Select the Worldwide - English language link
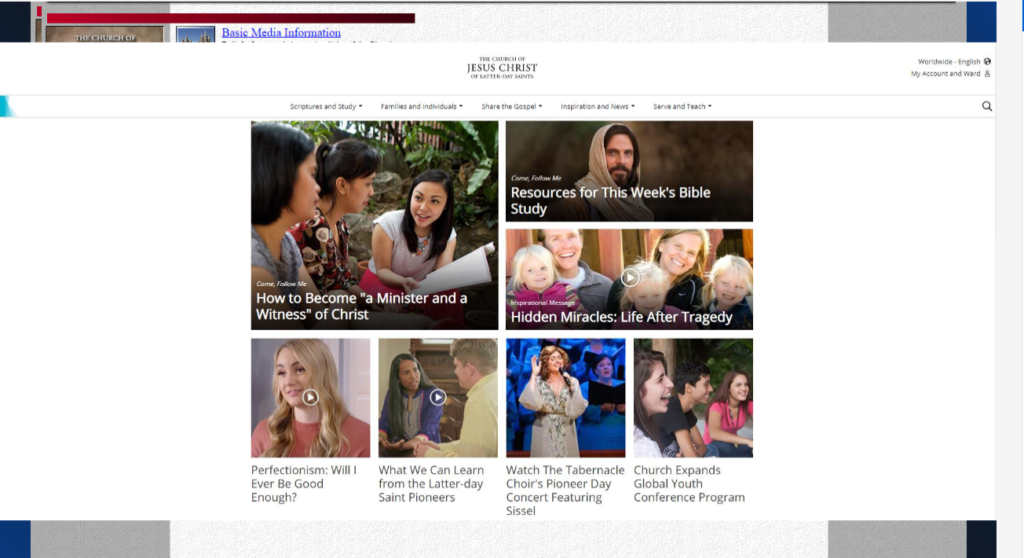 [x=949, y=62]
